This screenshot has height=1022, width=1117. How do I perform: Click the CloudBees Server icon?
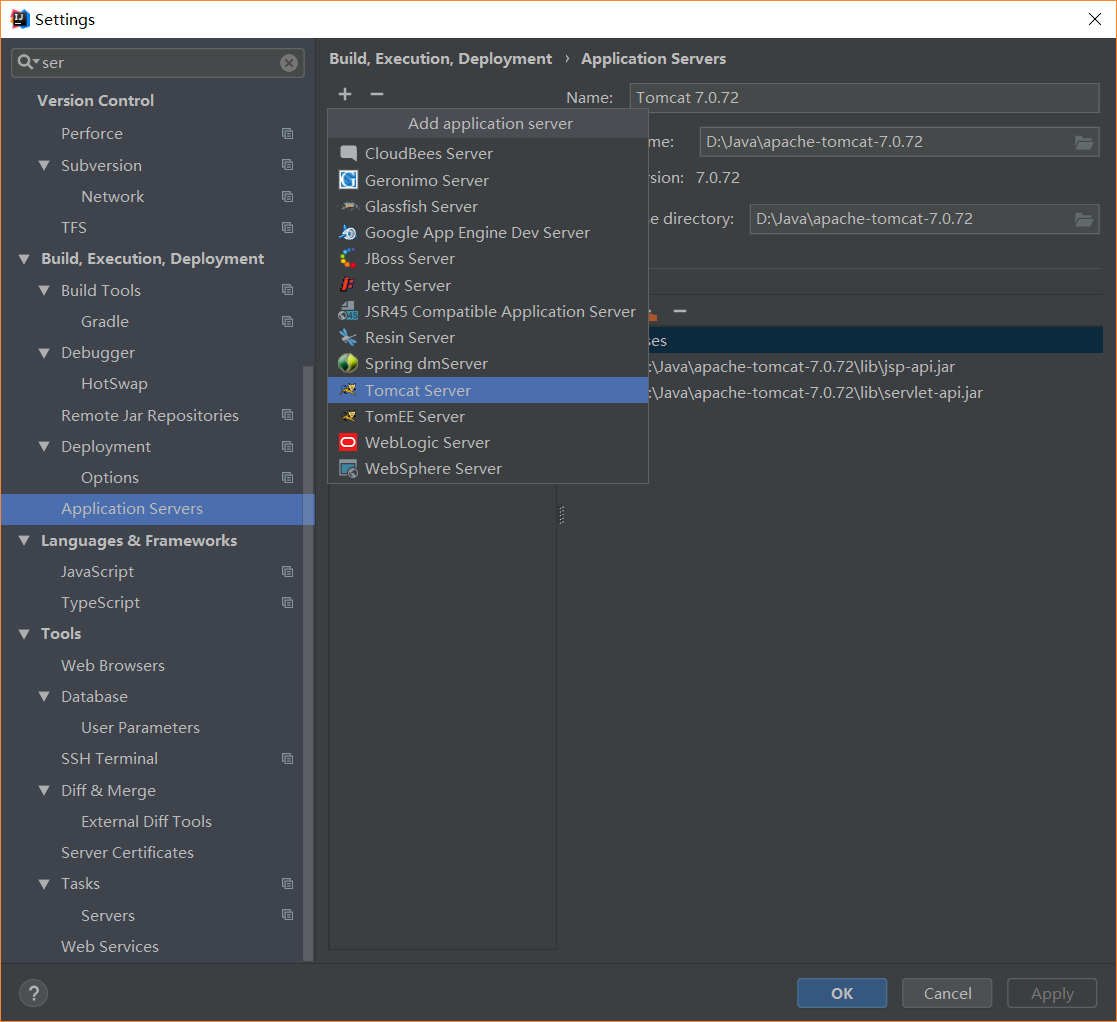point(348,153)
